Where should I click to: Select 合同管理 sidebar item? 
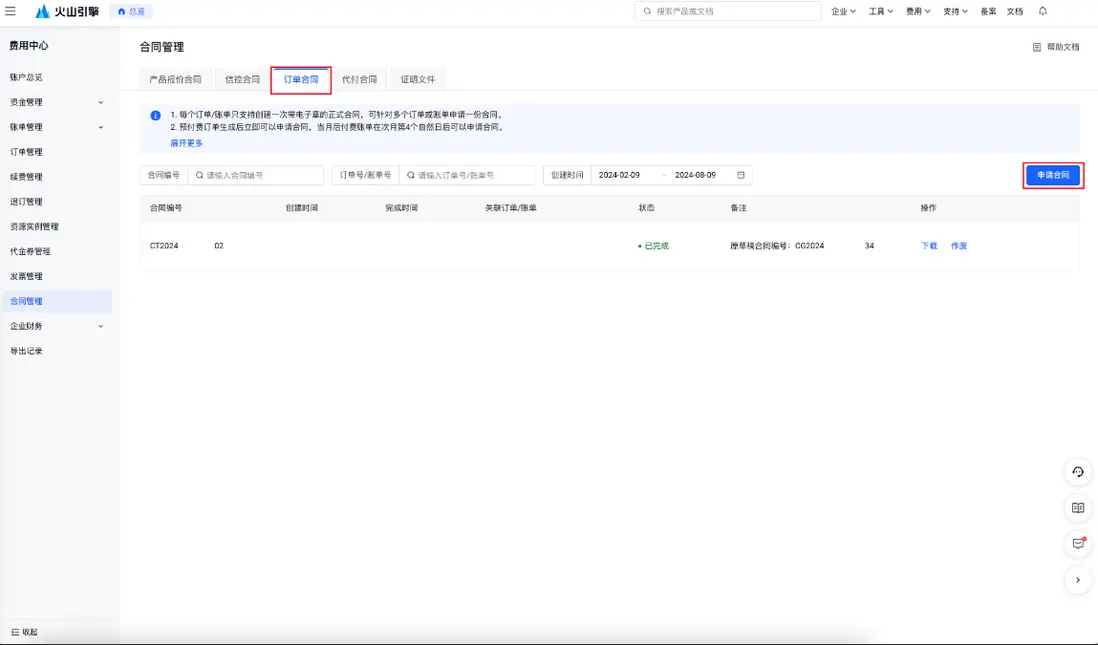(x=56, y=301)
